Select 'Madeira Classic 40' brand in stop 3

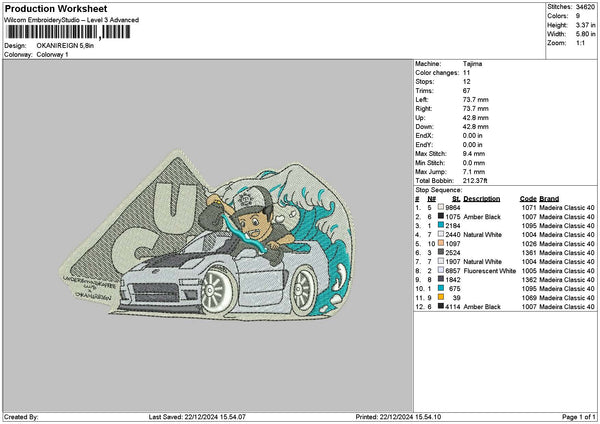point(567,226)
